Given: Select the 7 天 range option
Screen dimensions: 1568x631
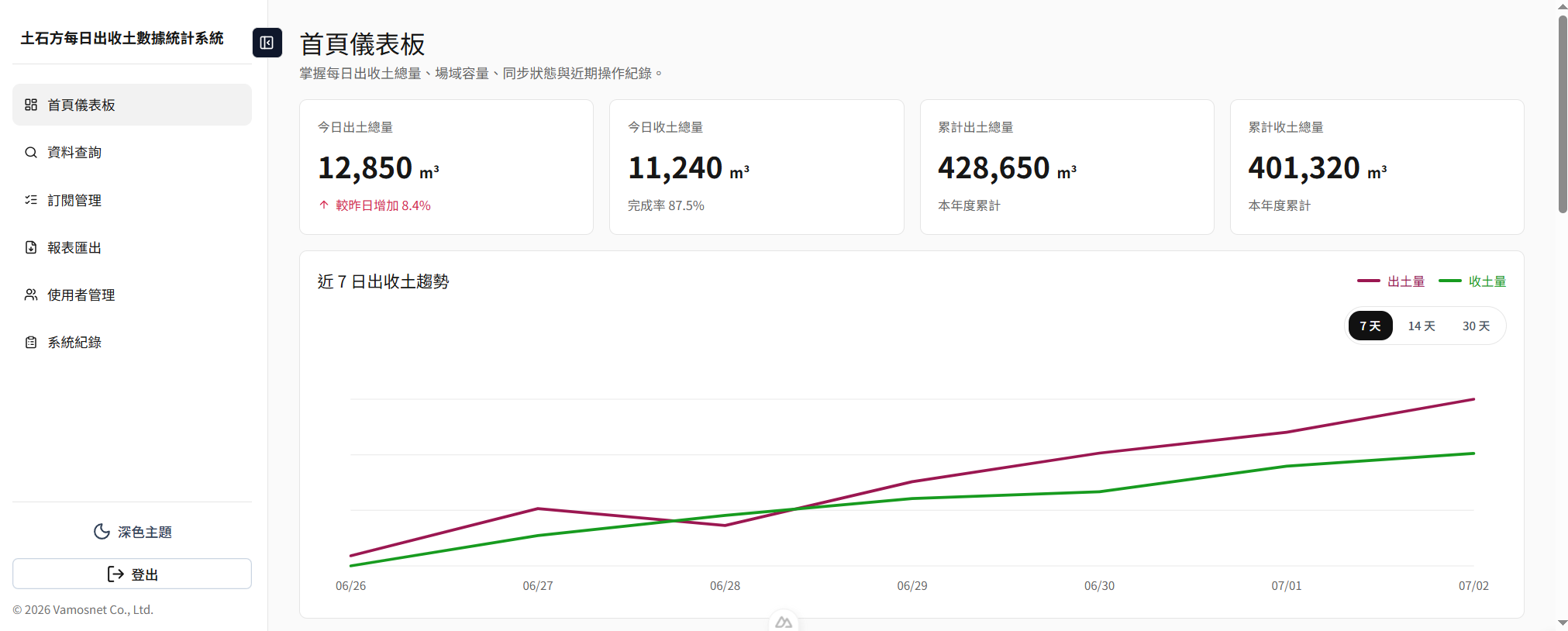Looking at the screenshot, I should tap(1370, 326).
